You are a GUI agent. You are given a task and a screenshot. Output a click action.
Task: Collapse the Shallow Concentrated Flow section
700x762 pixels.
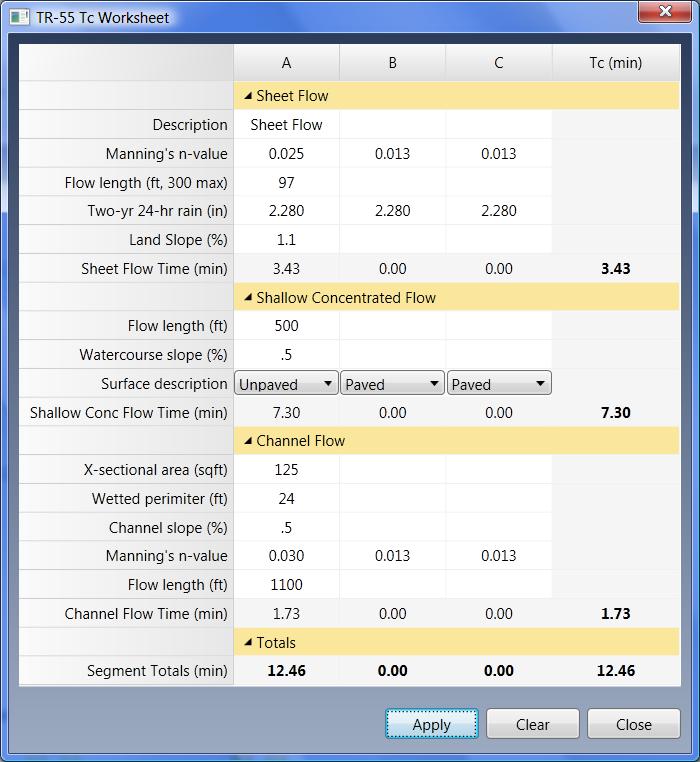247,298
